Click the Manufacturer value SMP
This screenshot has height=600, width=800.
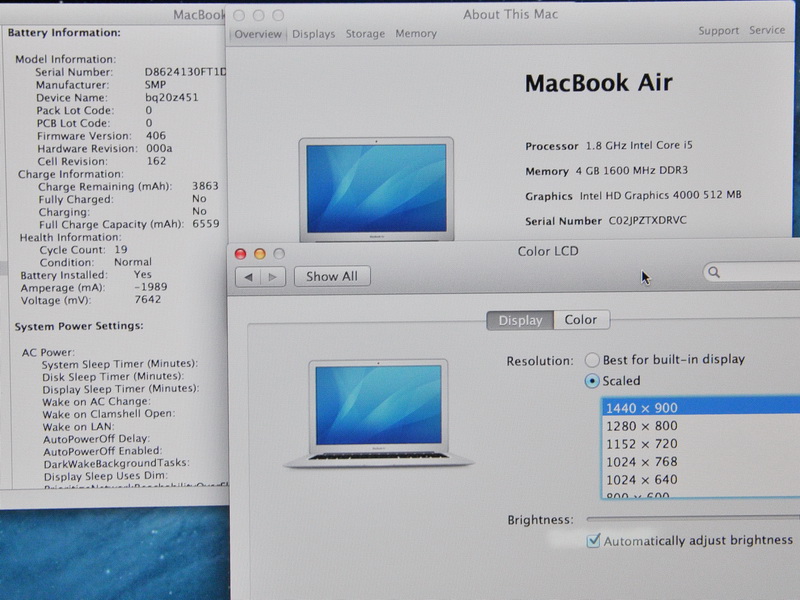pos(155,85)
